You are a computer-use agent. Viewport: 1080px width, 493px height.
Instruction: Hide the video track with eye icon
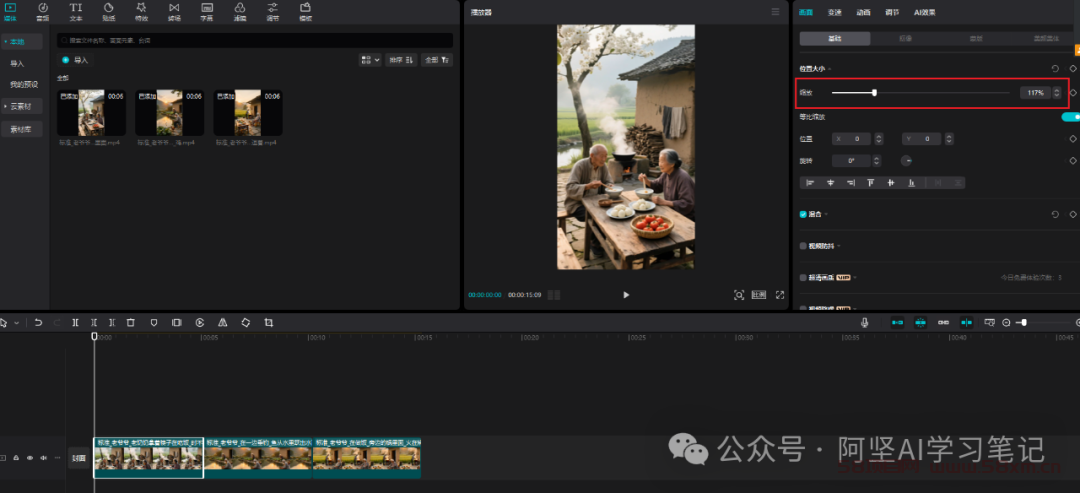(30, 458)
